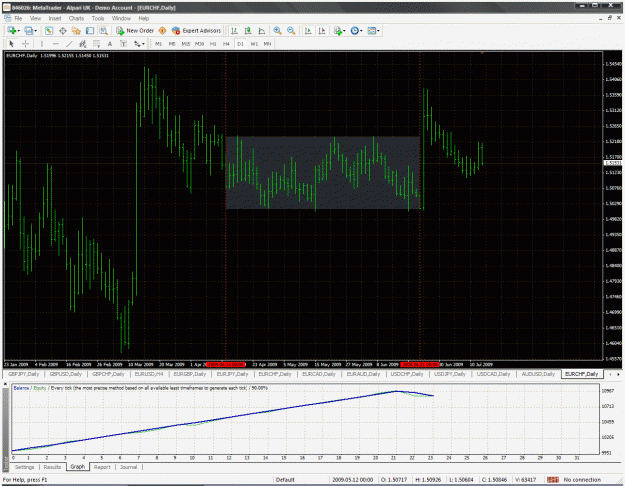Switch timeframe to H4
The height and width of the screenshot is (486, 625).
tap(226, 44)
